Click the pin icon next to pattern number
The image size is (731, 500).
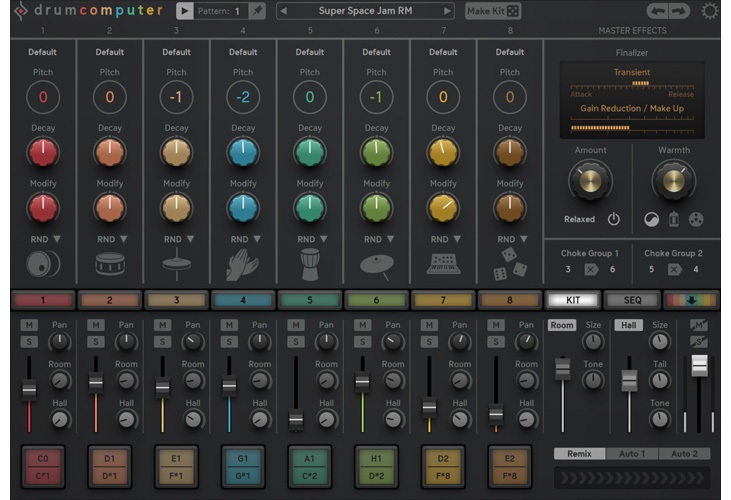pos(258,11)
